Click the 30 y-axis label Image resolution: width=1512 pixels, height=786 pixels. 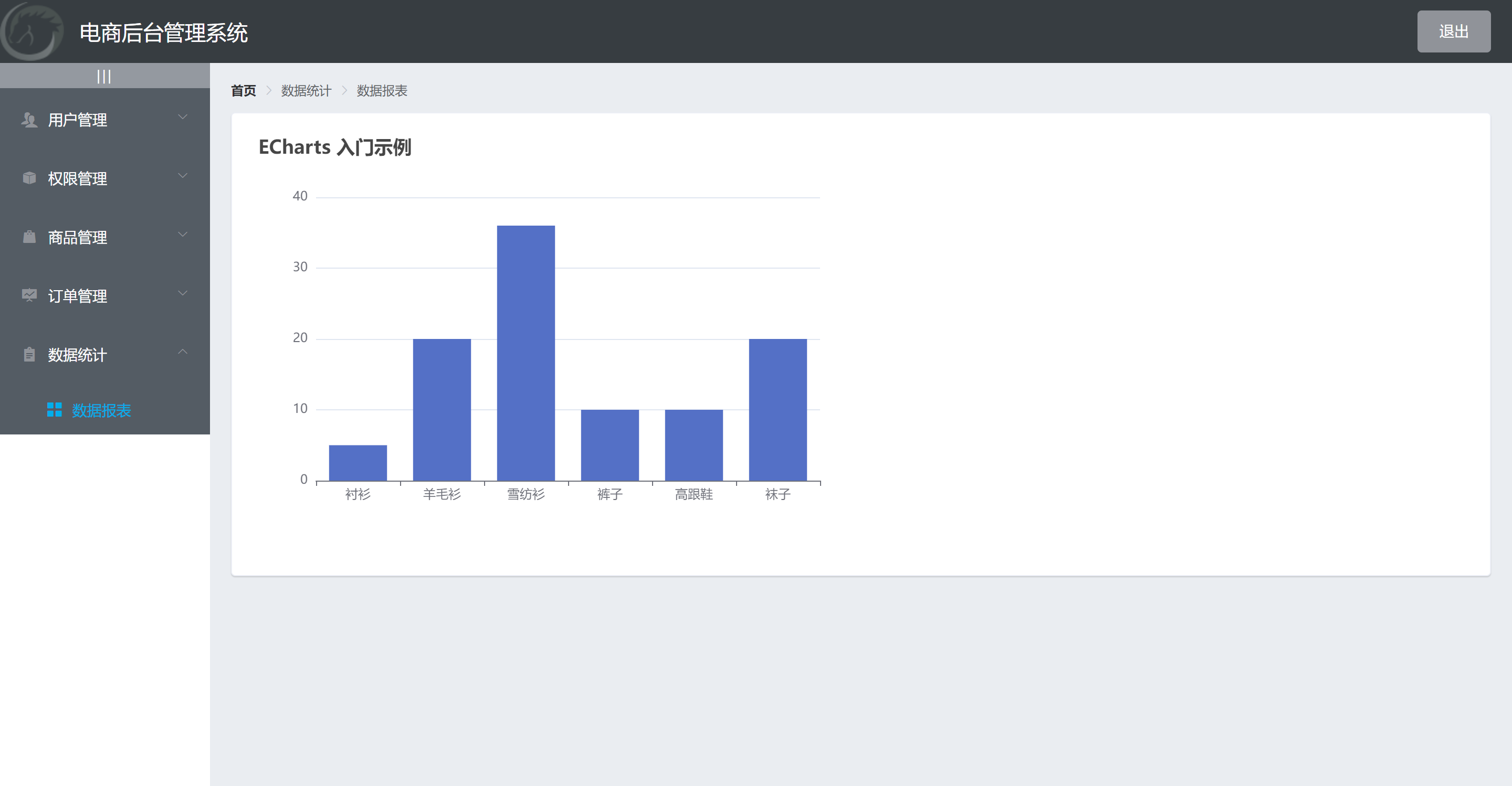(300, 267)
